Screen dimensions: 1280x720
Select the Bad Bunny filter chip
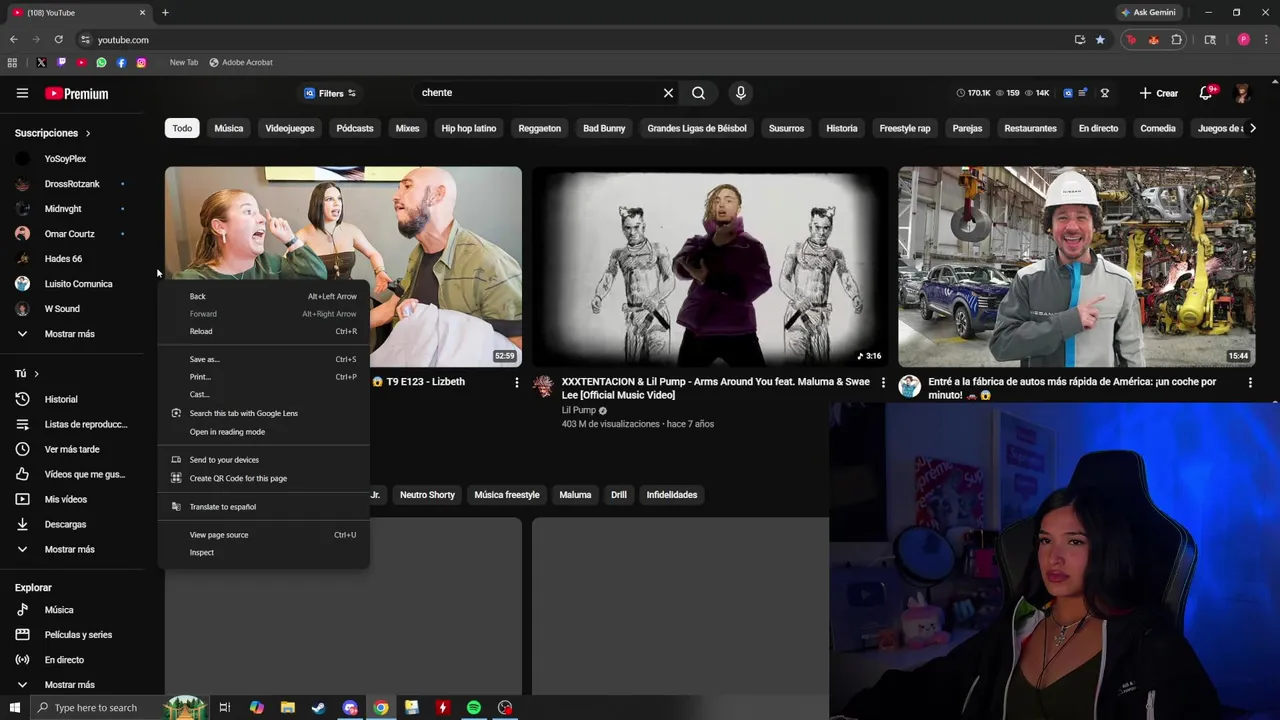[x=604, y=128]
